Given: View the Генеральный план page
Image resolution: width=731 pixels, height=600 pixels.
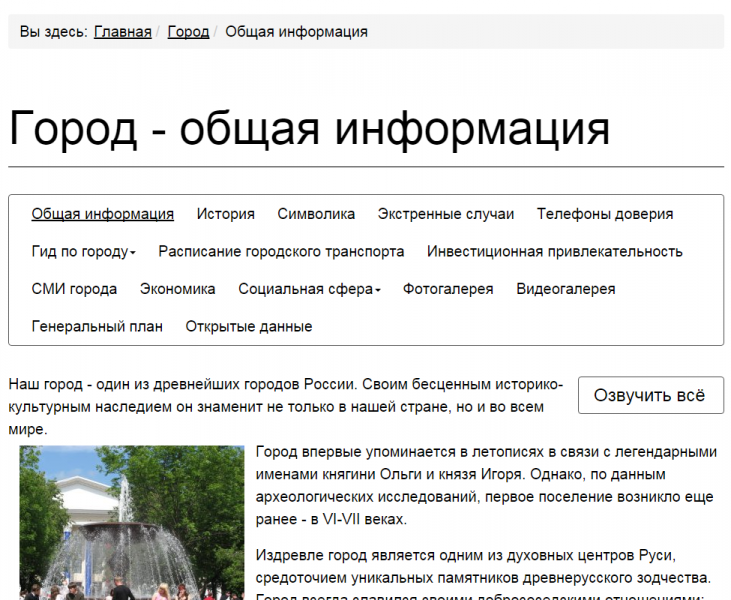Looking at the screenshot, I should tap(96, 327).
